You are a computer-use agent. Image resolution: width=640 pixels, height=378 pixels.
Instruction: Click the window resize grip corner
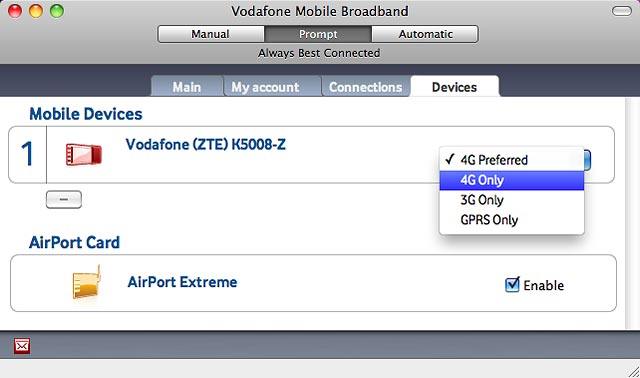(633, 371)
